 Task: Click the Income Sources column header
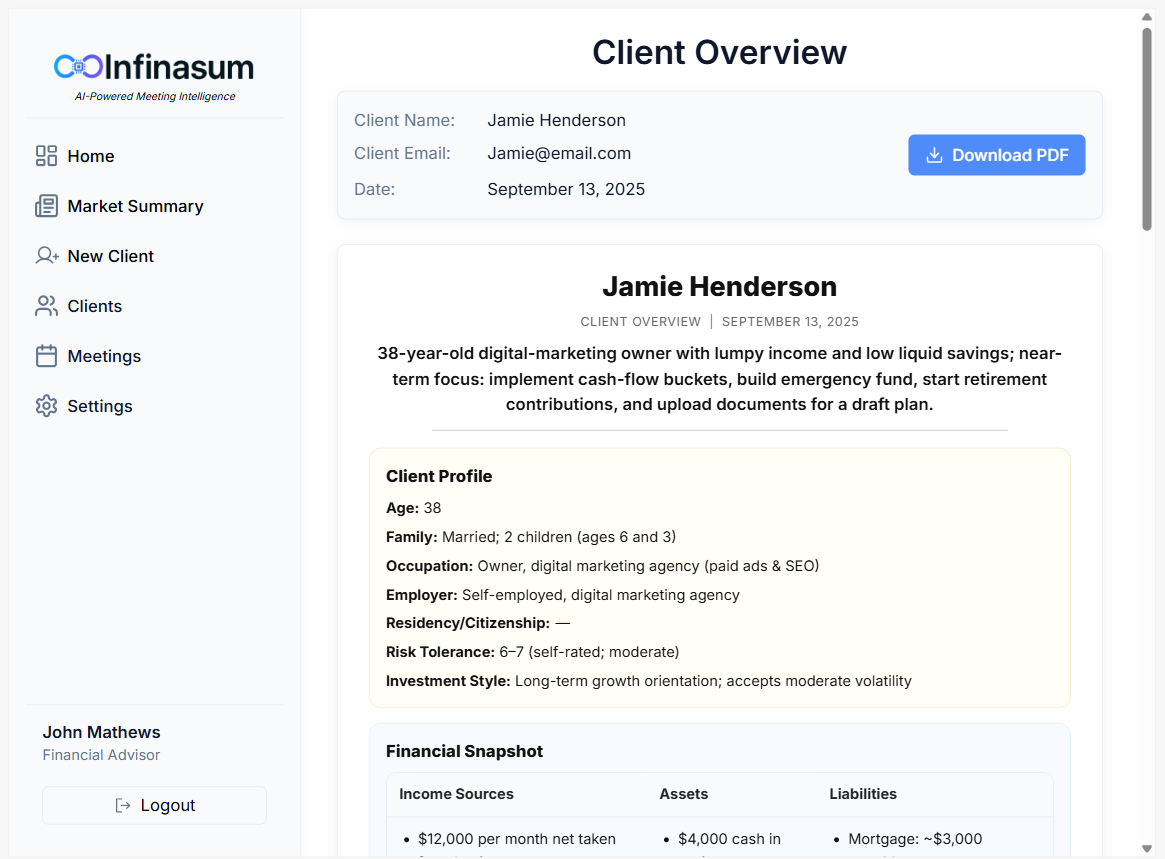tap(456, 794)
